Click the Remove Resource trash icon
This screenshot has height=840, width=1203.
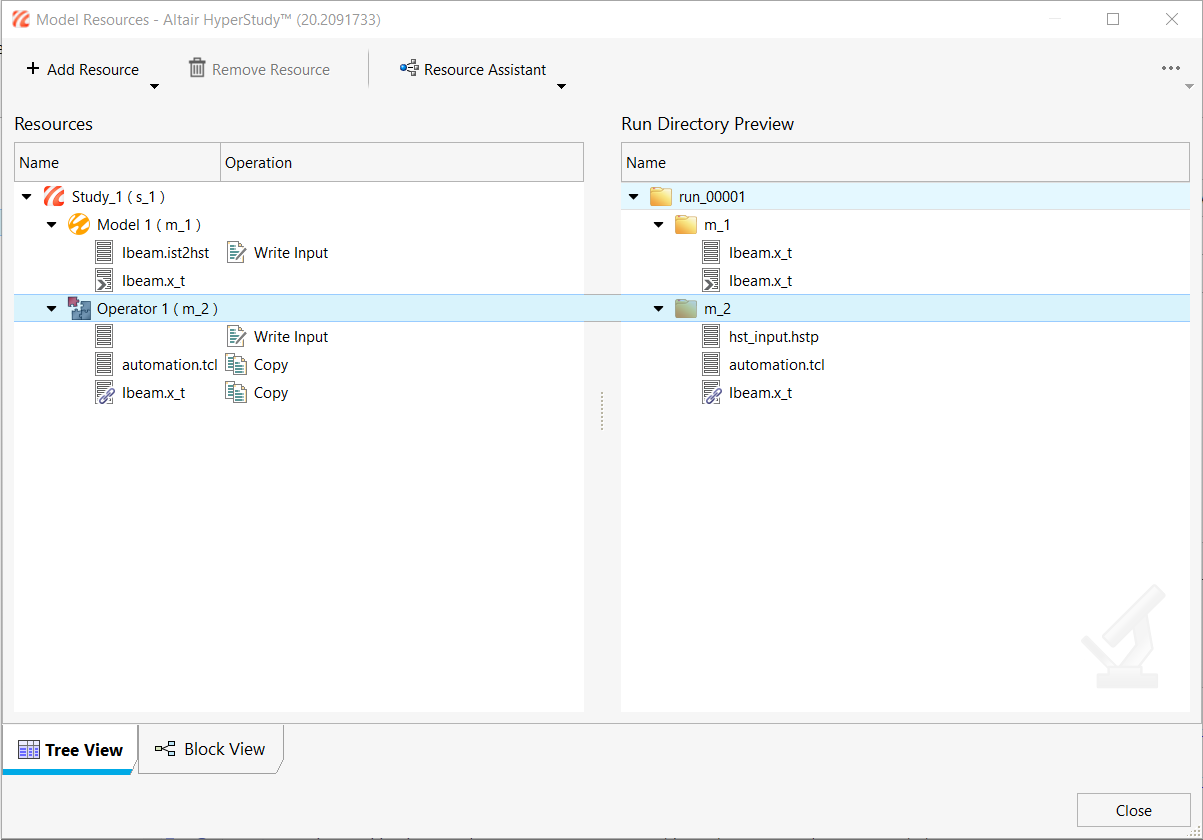(197, 69)
